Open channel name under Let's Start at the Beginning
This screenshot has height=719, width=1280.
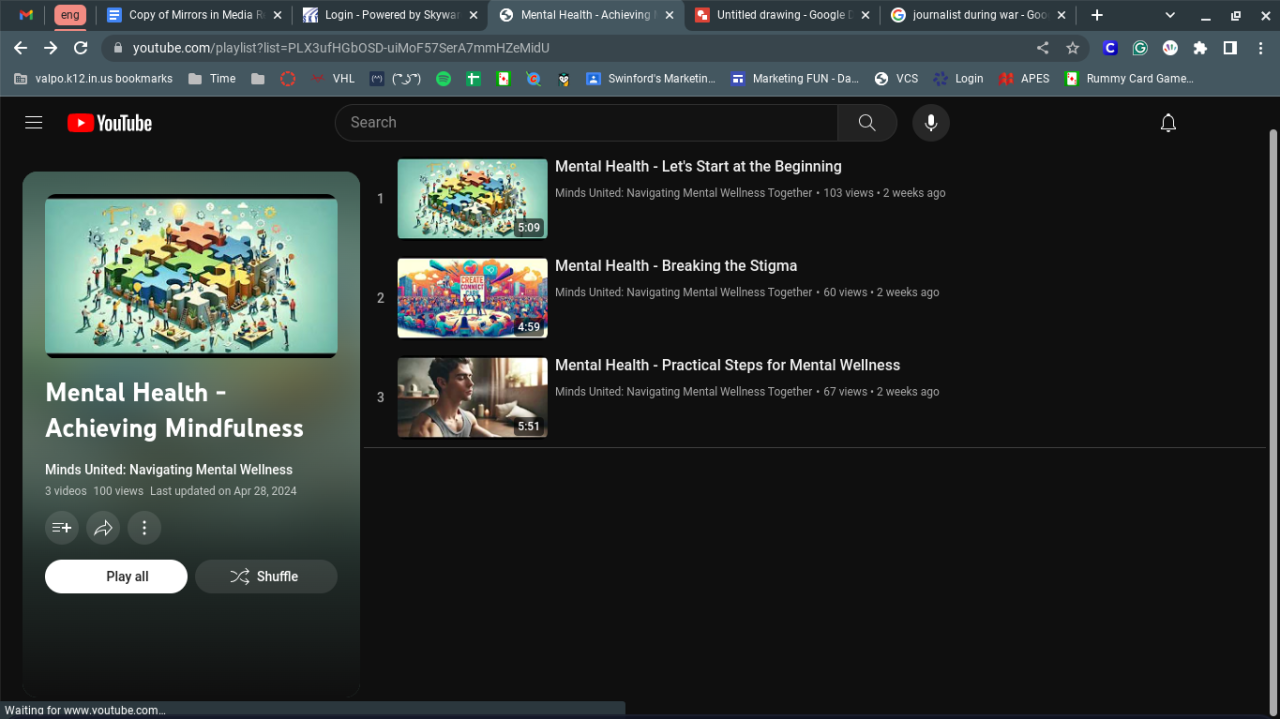(683, 193)
